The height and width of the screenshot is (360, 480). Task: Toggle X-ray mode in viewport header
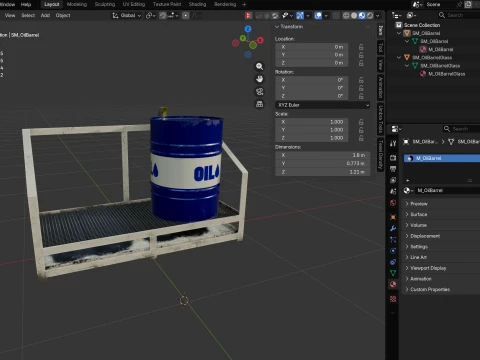tap(336, 15)
